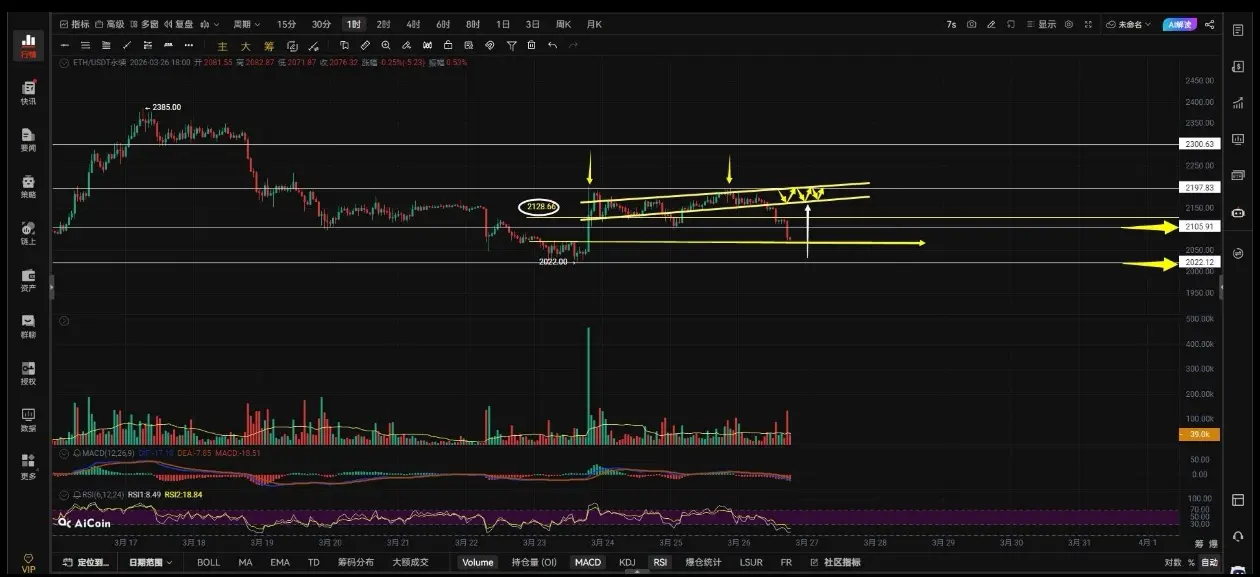Click the 2105.91 price label
The width and height of the screenshot is (1260, 577).
[x=1199, y=226]
